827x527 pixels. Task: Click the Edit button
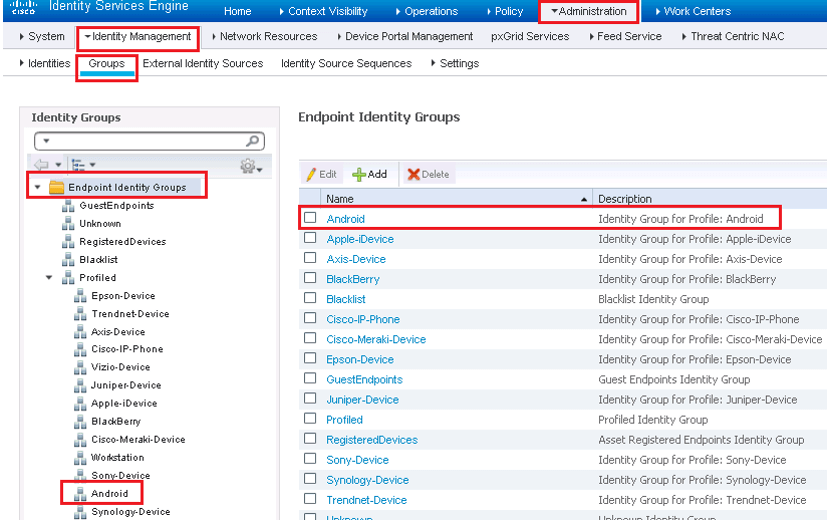pyautogui.click(x=322, y=174)
